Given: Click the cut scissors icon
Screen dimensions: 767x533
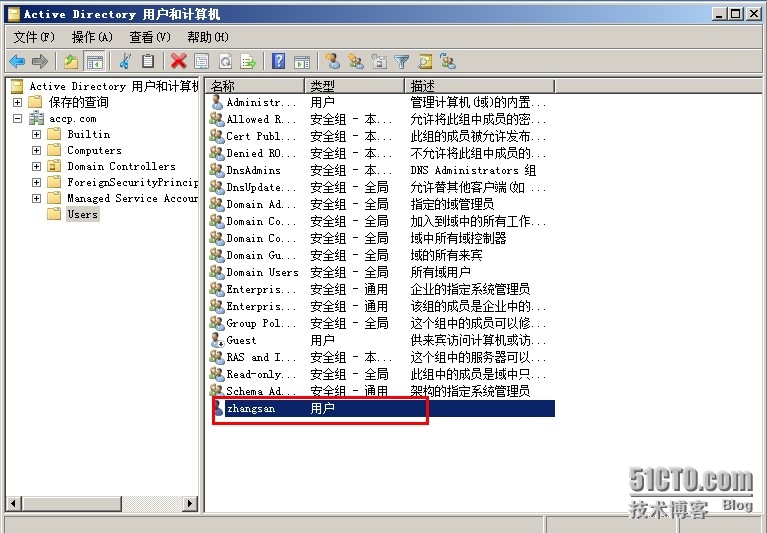Looking at the screenshot, I should 125,62.
